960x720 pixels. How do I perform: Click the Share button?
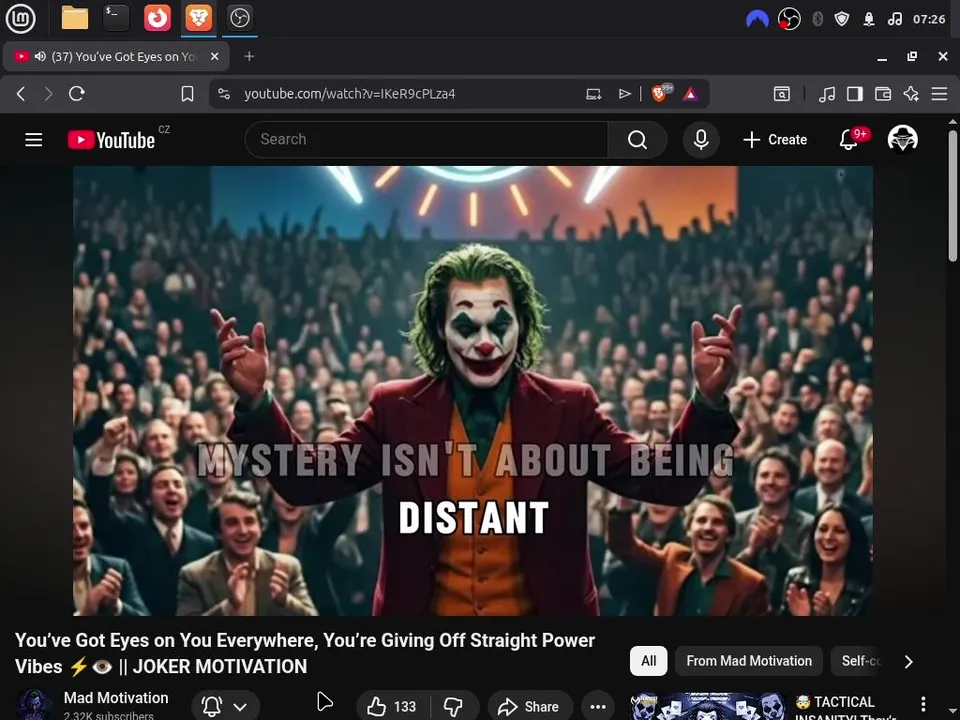pyautogui.click(x=530, y=707)
